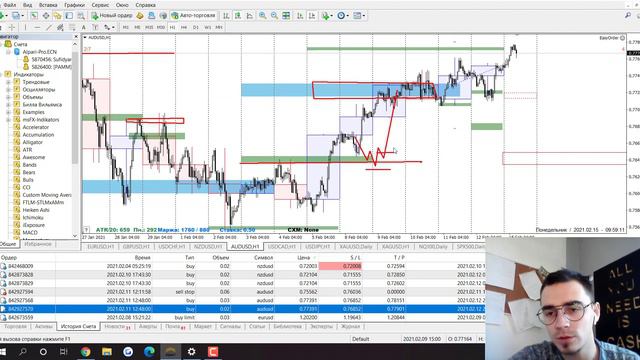Open the Market Watch window icon

click(33, 16)
